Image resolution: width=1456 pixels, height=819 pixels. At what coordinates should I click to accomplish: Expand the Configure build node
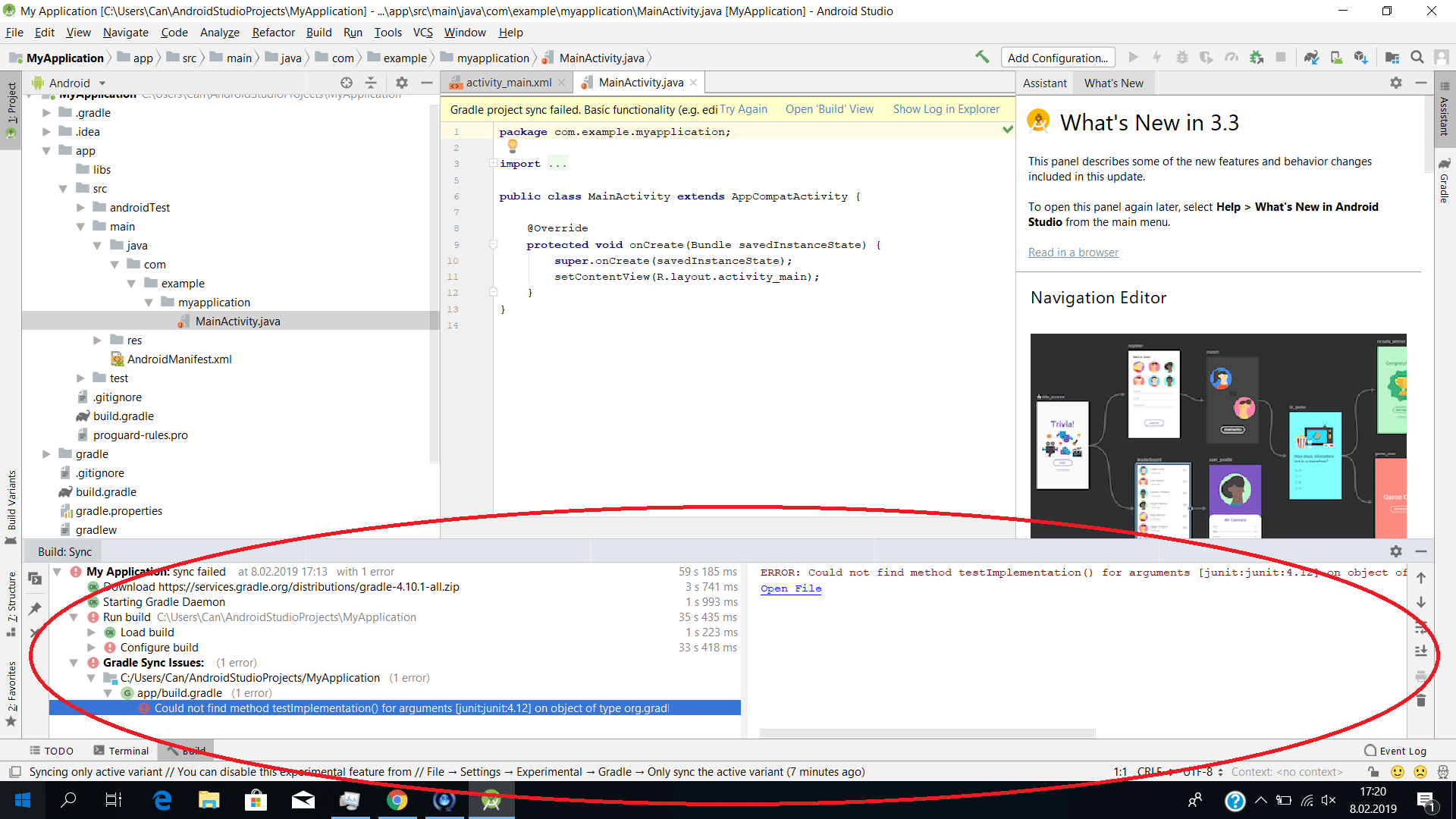point(91,648)
